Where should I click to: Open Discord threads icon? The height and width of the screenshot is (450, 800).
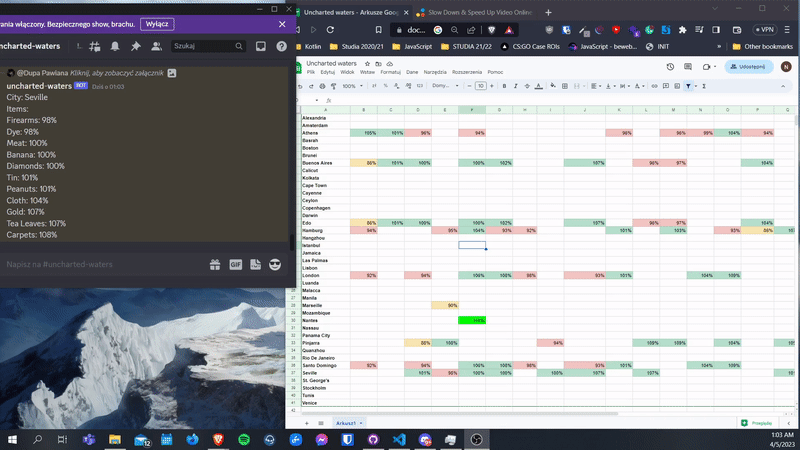tap(95, 46)
